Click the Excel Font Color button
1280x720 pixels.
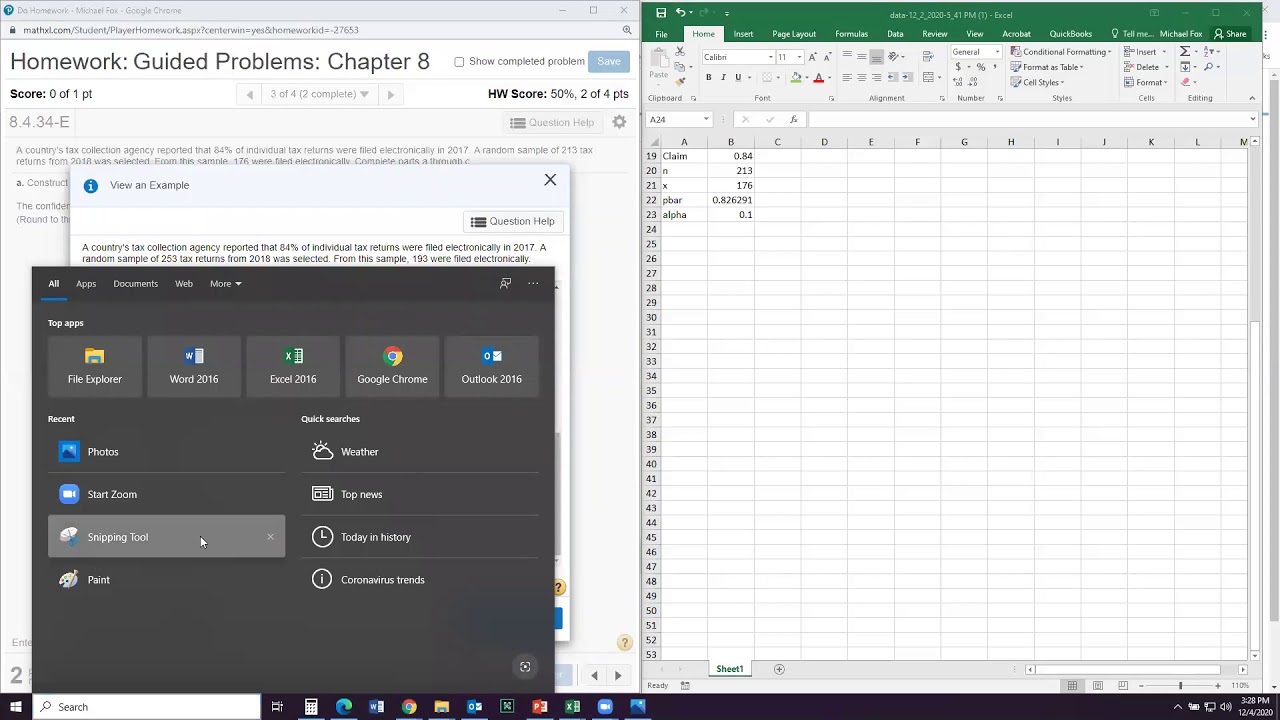click(818, 78)
